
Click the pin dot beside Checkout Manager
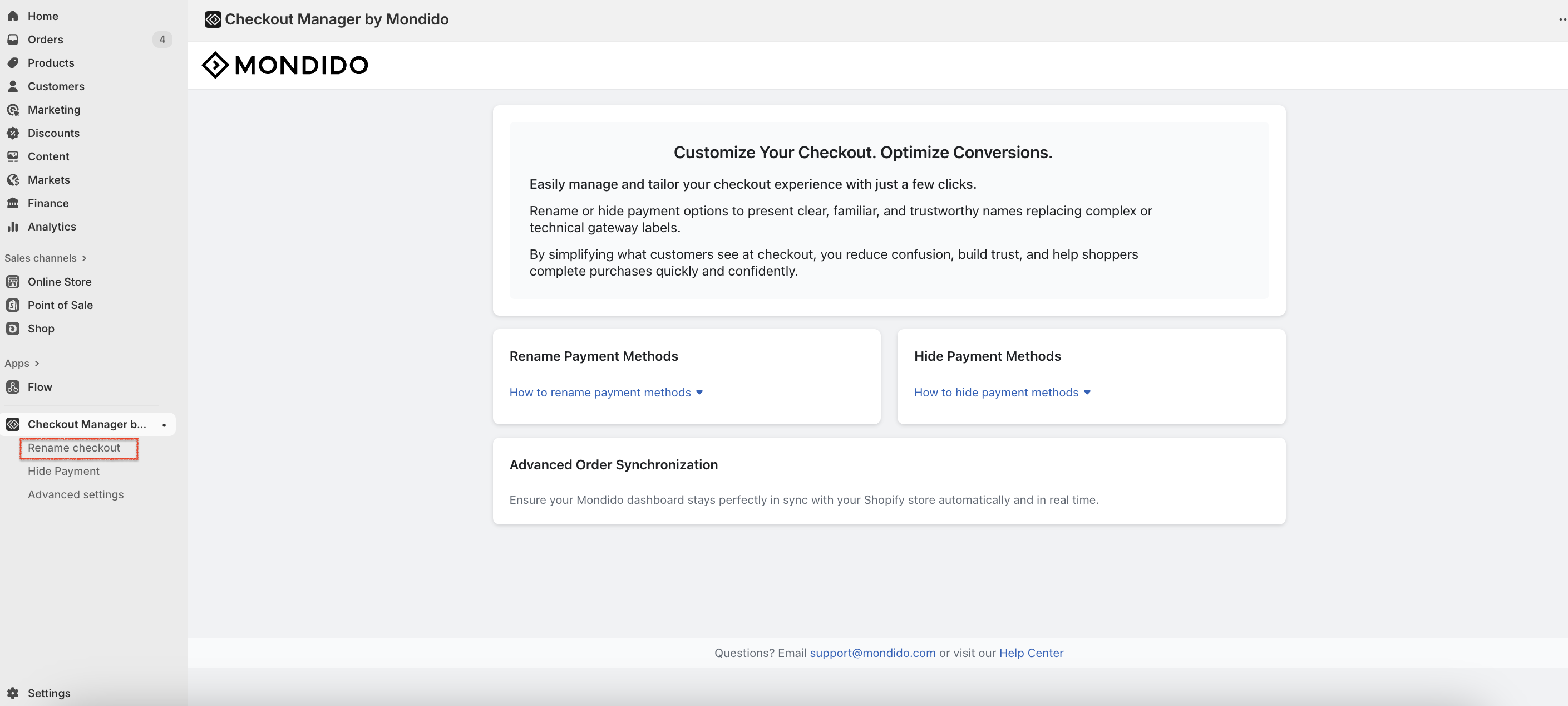[x=164, y=425]
